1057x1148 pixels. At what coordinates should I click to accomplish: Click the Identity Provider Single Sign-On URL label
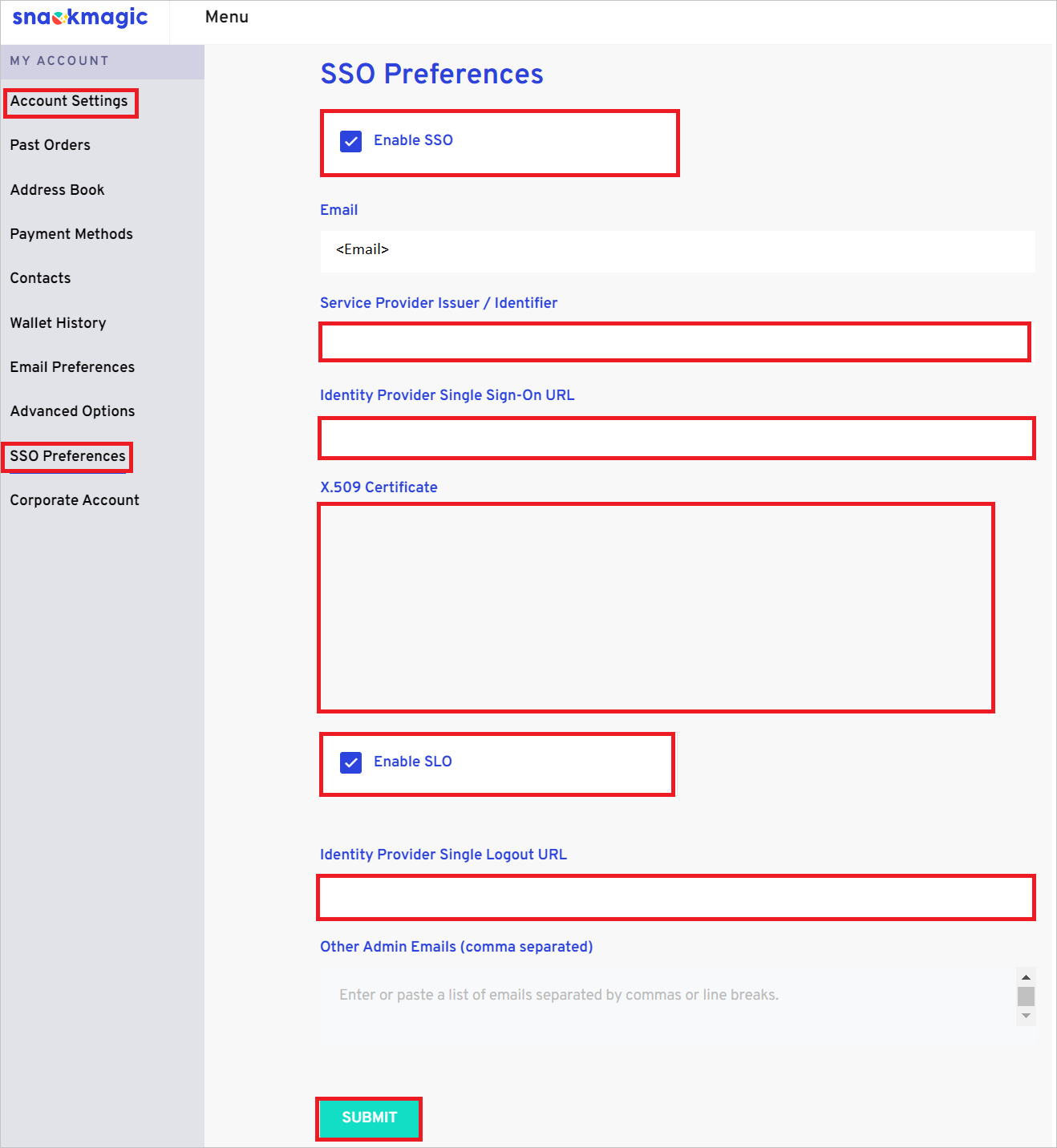coord(448,395)
